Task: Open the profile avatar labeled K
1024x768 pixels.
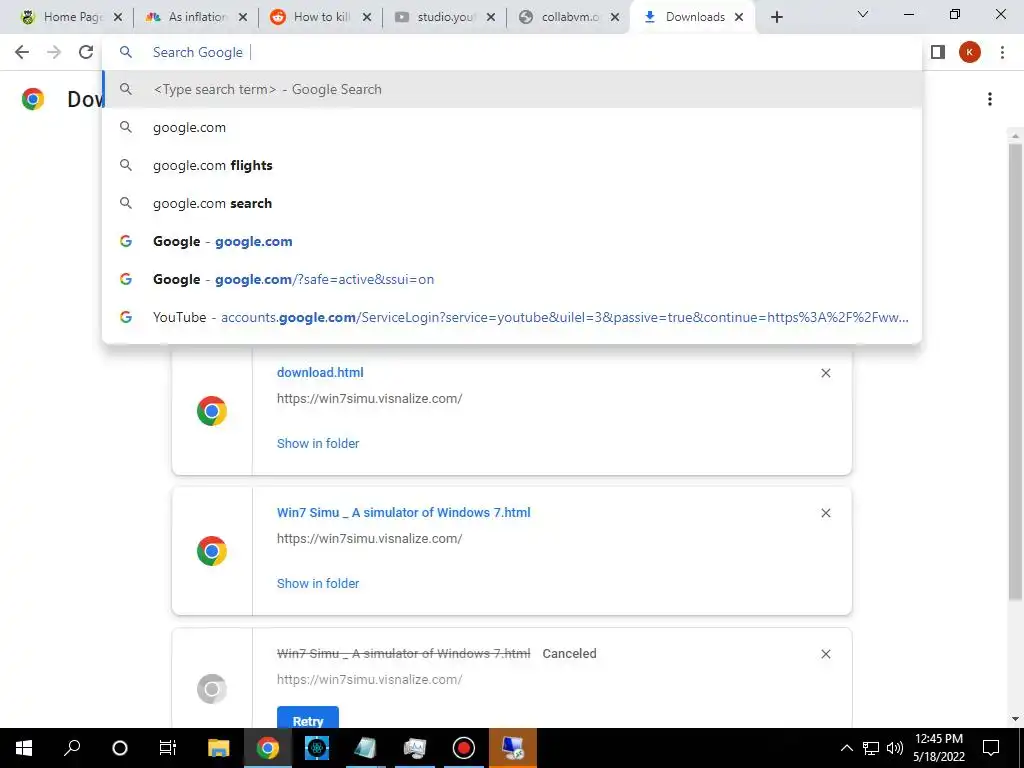Action: 970,52
